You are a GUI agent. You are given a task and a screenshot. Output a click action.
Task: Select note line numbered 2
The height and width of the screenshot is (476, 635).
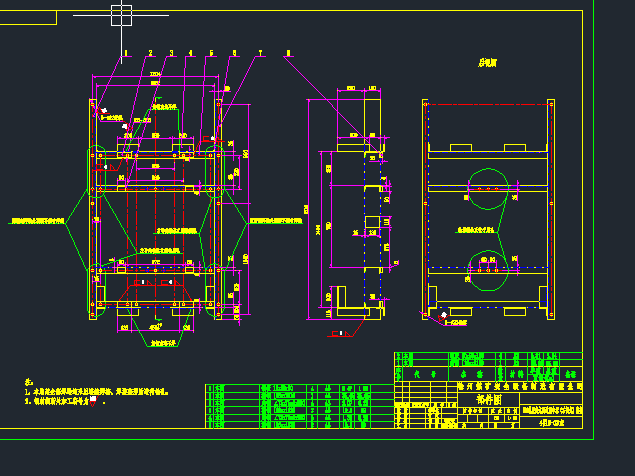[65, 401]
